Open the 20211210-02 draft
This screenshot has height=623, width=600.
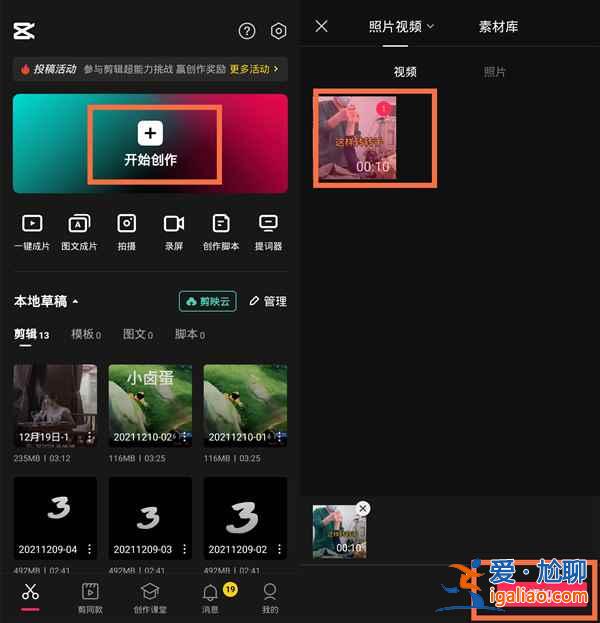(150, 406)
